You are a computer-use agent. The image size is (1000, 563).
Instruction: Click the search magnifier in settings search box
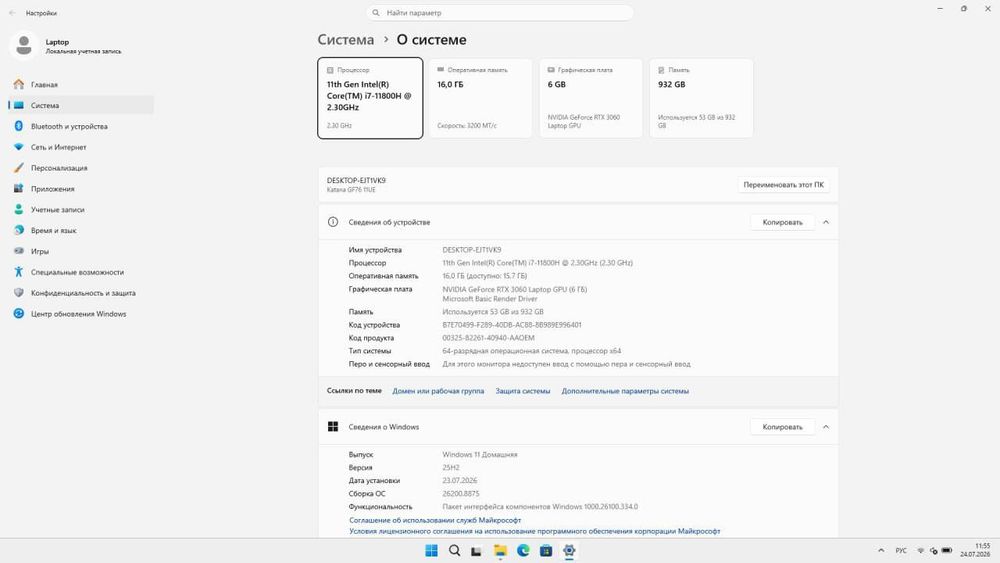(376, 13)
